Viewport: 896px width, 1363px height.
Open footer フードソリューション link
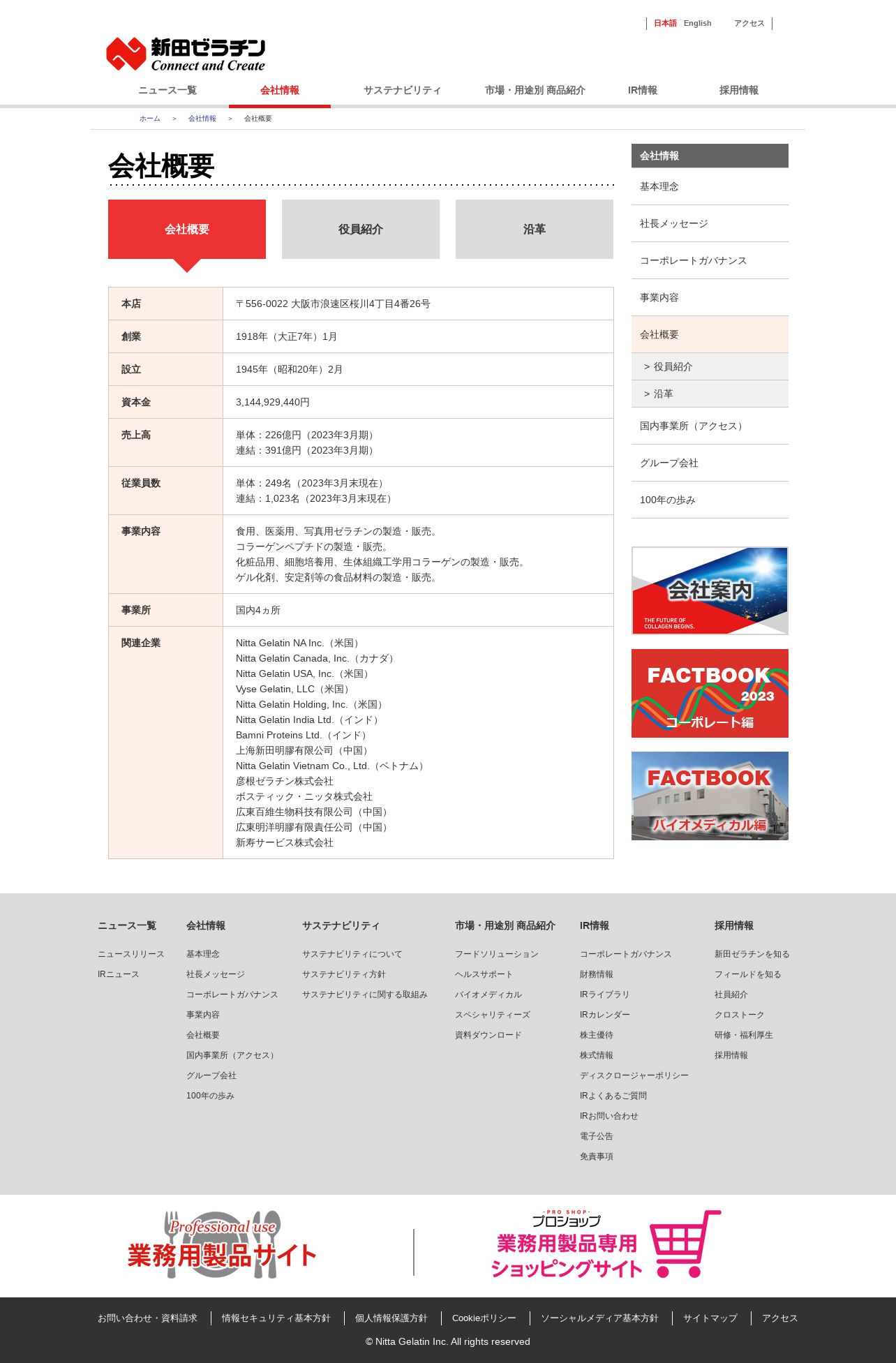(496, 954)
